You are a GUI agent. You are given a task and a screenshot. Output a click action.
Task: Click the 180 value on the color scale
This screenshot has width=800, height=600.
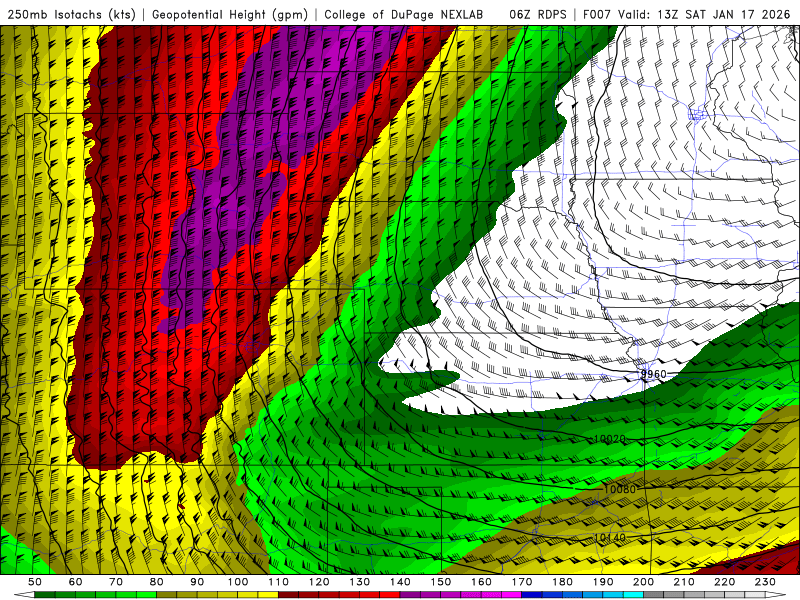[x=562, y=582]
